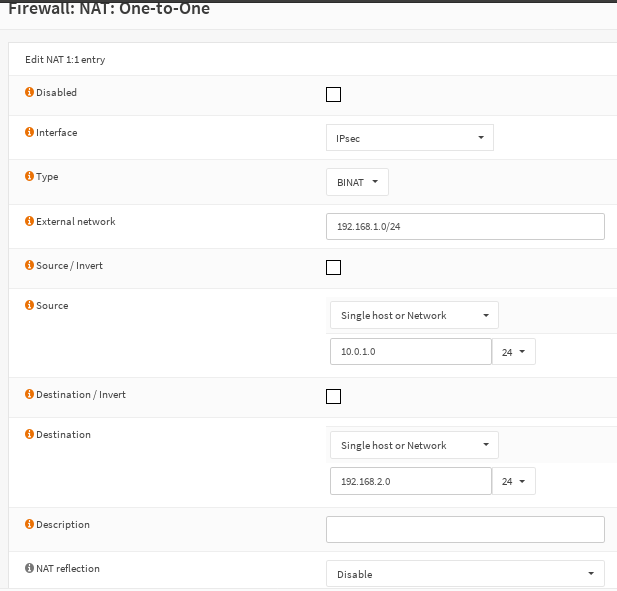617x591 pixels.
Task: Expand Source type Single host or Network
Action: tap(414, 316)
